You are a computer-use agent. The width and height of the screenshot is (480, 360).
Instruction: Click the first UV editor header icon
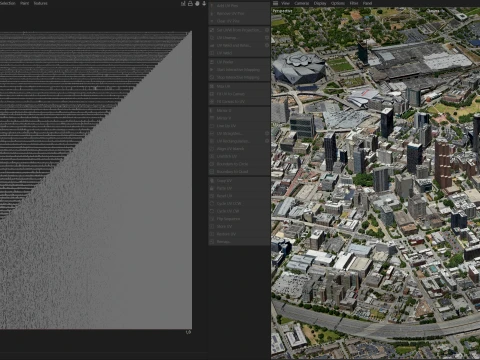[183, 3]
